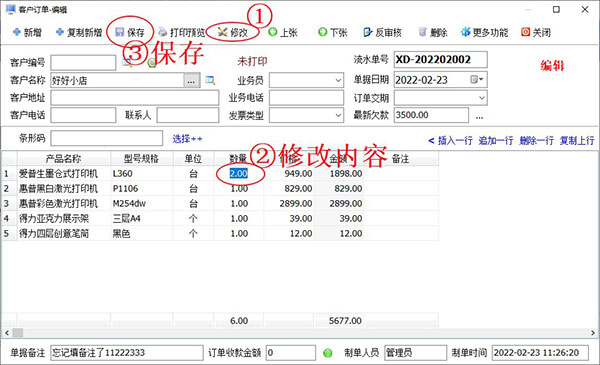Click the 制单人员 field 管理员
The width and height of the screenshot is (600, 365).
pyautogui.click(x=415, y=353)
